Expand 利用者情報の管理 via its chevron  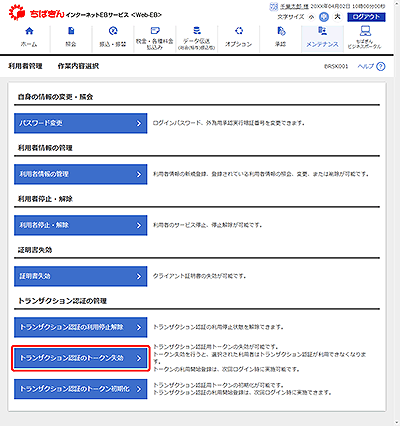point(139,174)
